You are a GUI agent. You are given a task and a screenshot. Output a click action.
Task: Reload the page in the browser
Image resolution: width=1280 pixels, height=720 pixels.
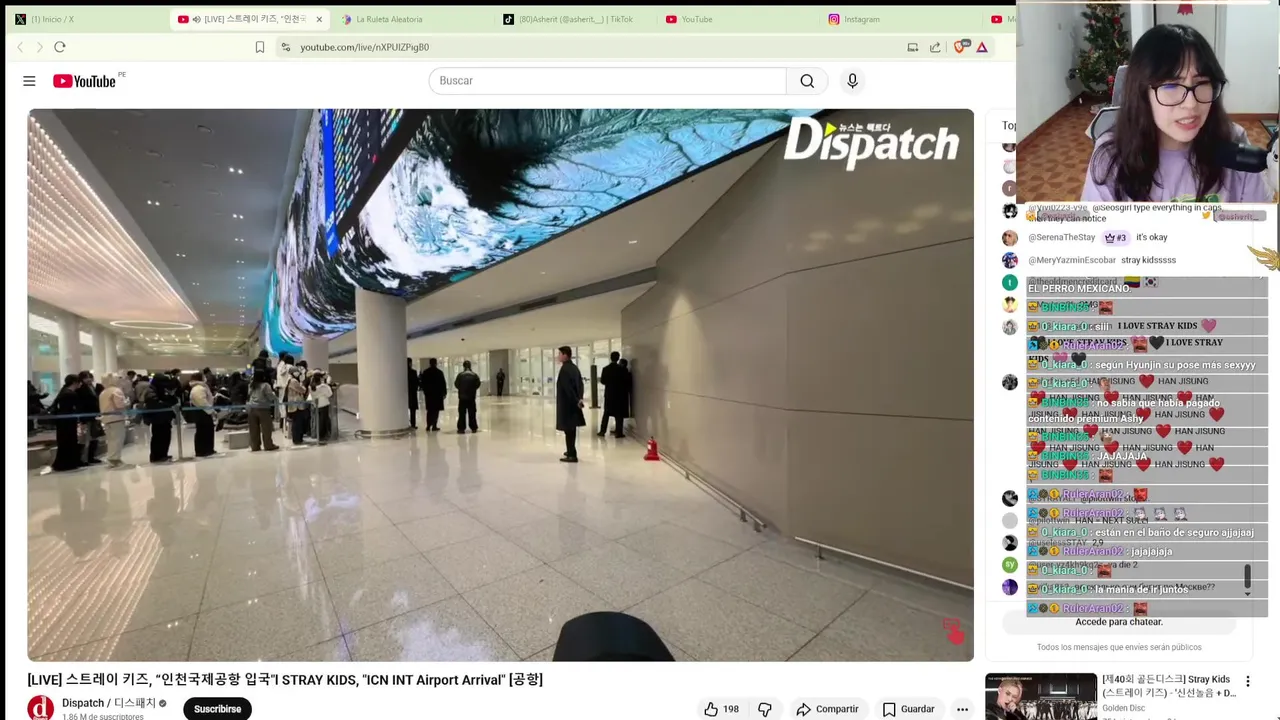pyautogui.click(x=60, y=47)
